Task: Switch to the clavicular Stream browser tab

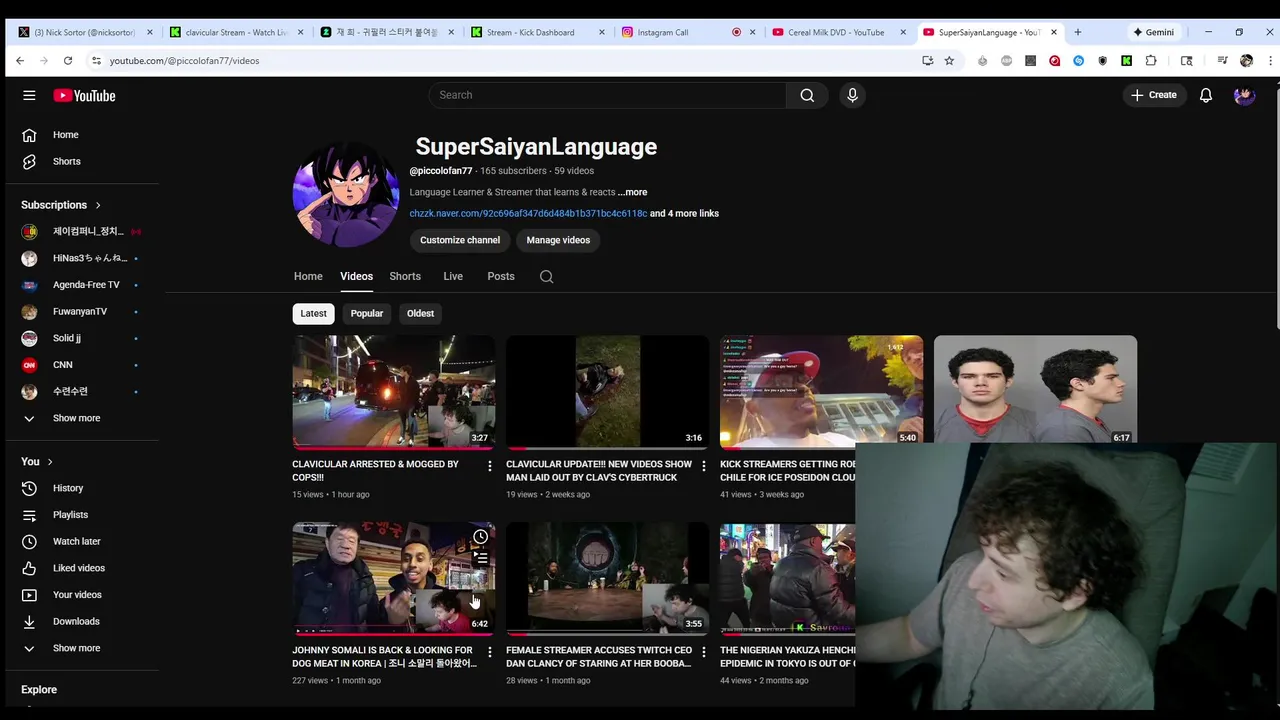Action: pyautogui.click(x=235, y=32)
